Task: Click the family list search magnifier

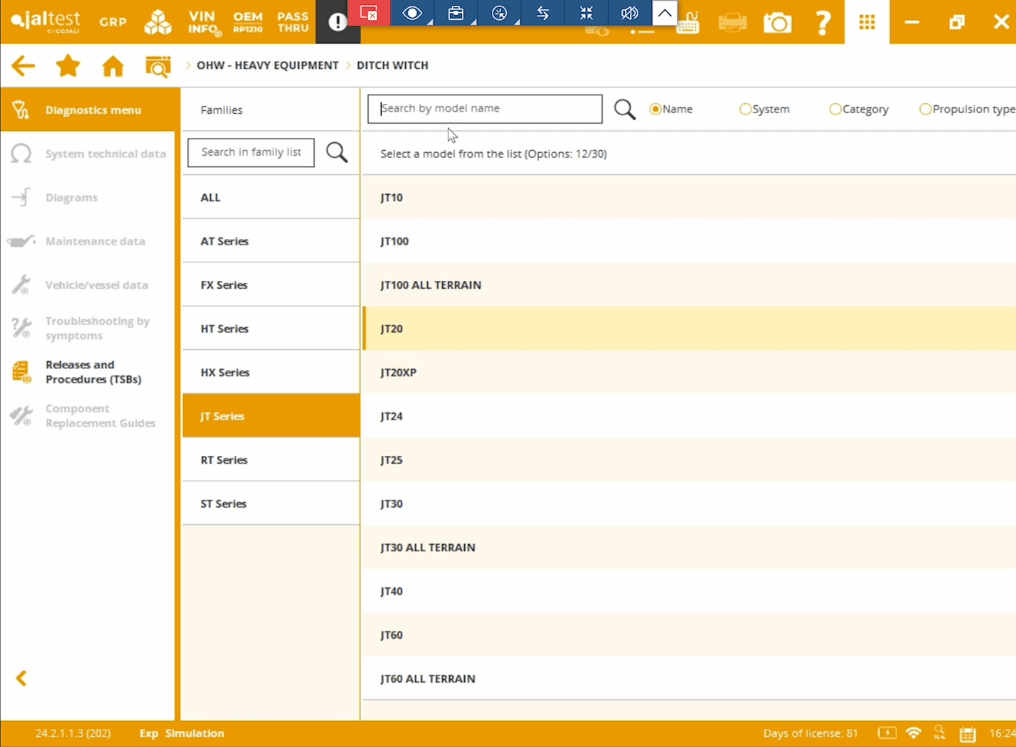Action: tap(337, 152)
